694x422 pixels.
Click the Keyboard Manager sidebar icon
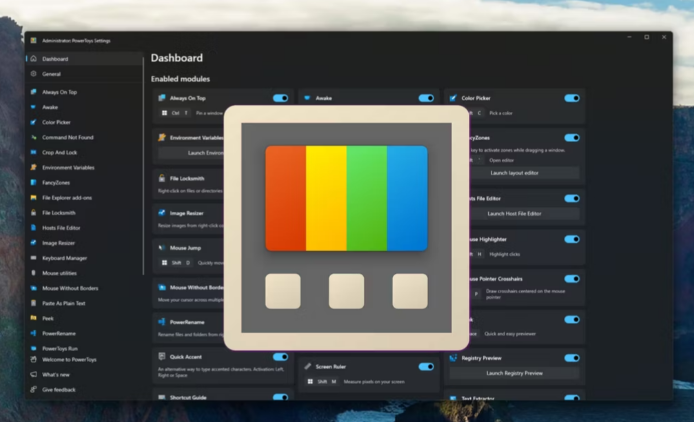(x=34, y=258)
